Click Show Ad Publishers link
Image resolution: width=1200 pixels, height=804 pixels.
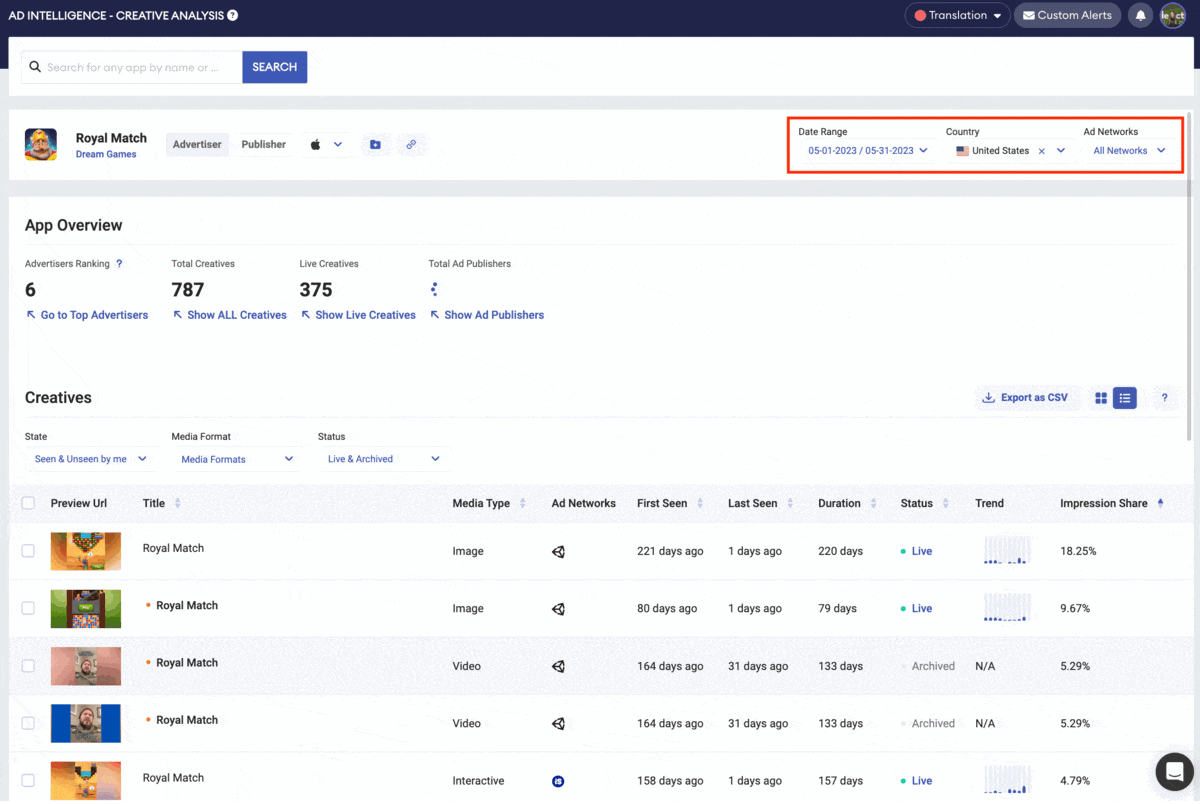pyautogui.click(x=487, y=315)
